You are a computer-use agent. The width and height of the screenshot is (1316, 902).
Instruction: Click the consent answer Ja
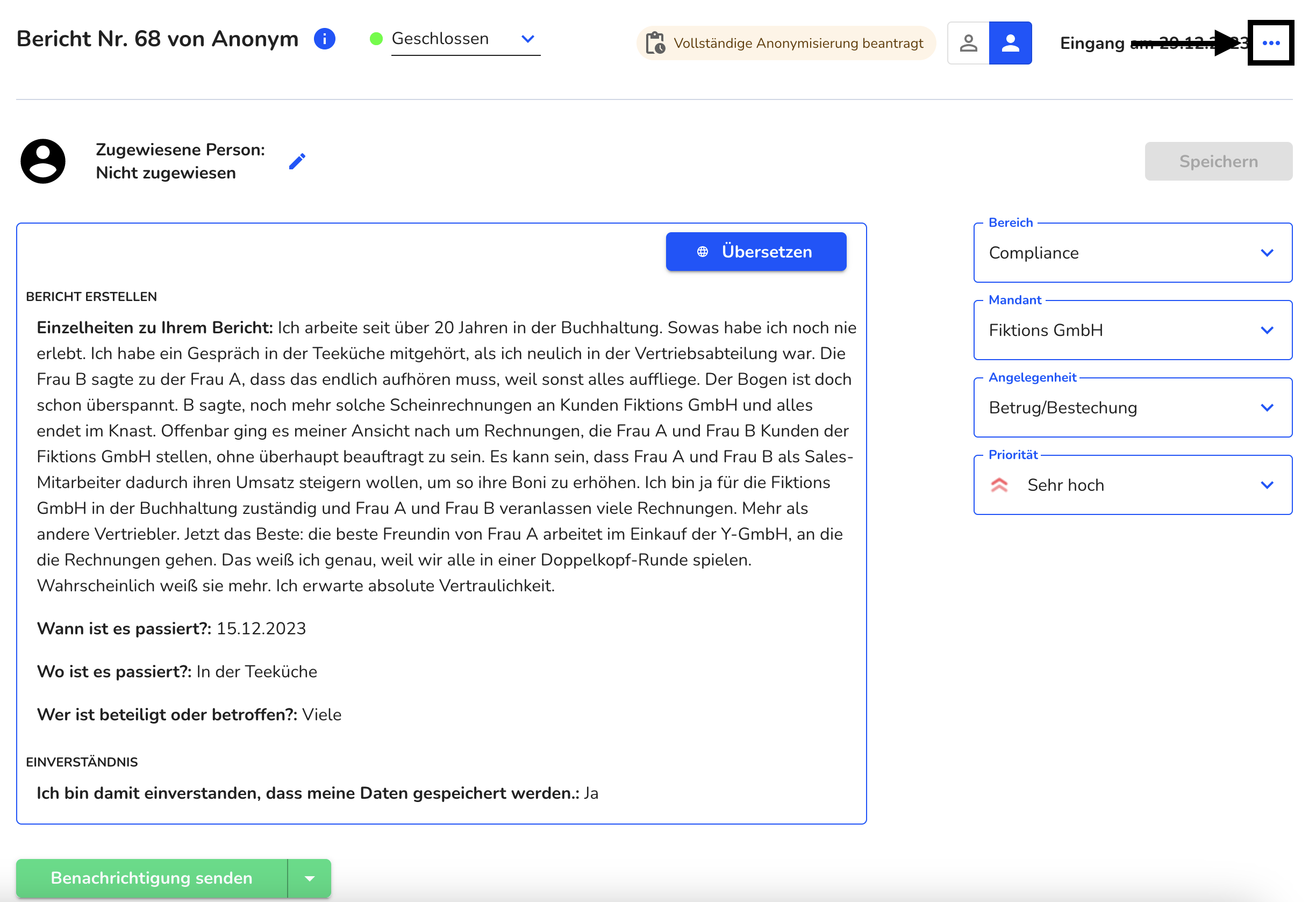591,793
